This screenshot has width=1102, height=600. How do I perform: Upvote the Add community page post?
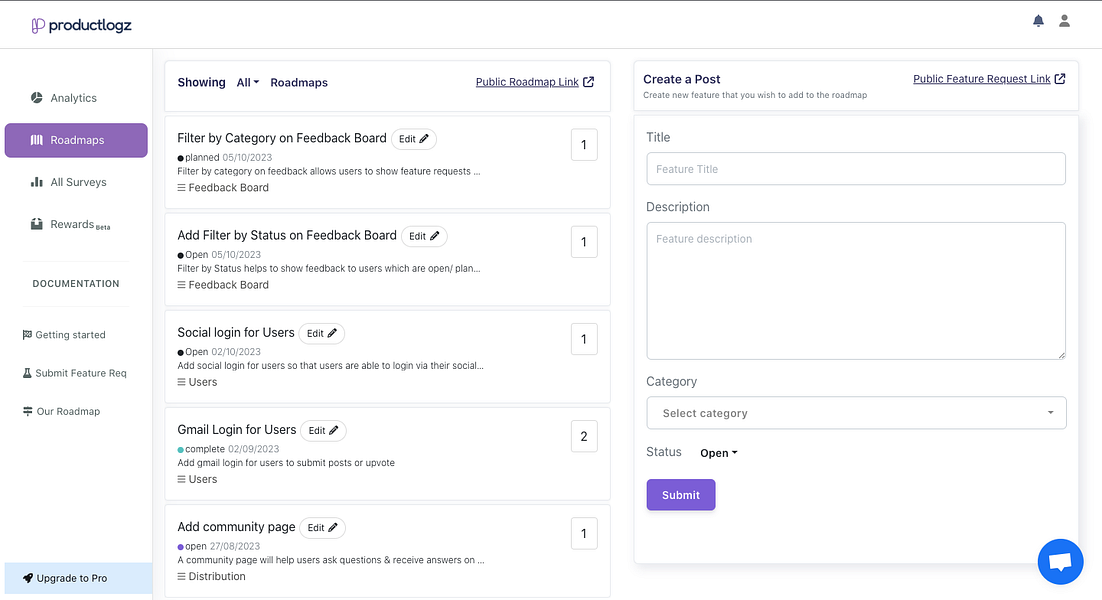[584, 534]
